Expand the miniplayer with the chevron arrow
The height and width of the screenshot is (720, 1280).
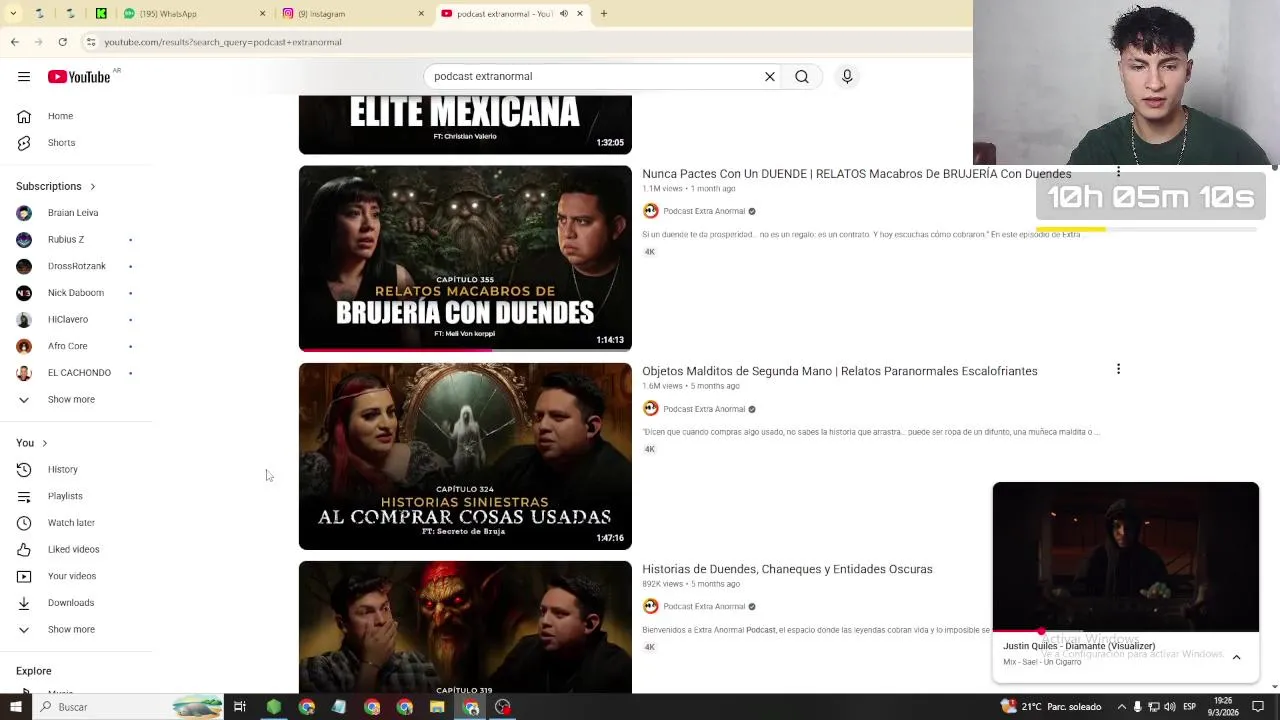tap(1236, 657)
